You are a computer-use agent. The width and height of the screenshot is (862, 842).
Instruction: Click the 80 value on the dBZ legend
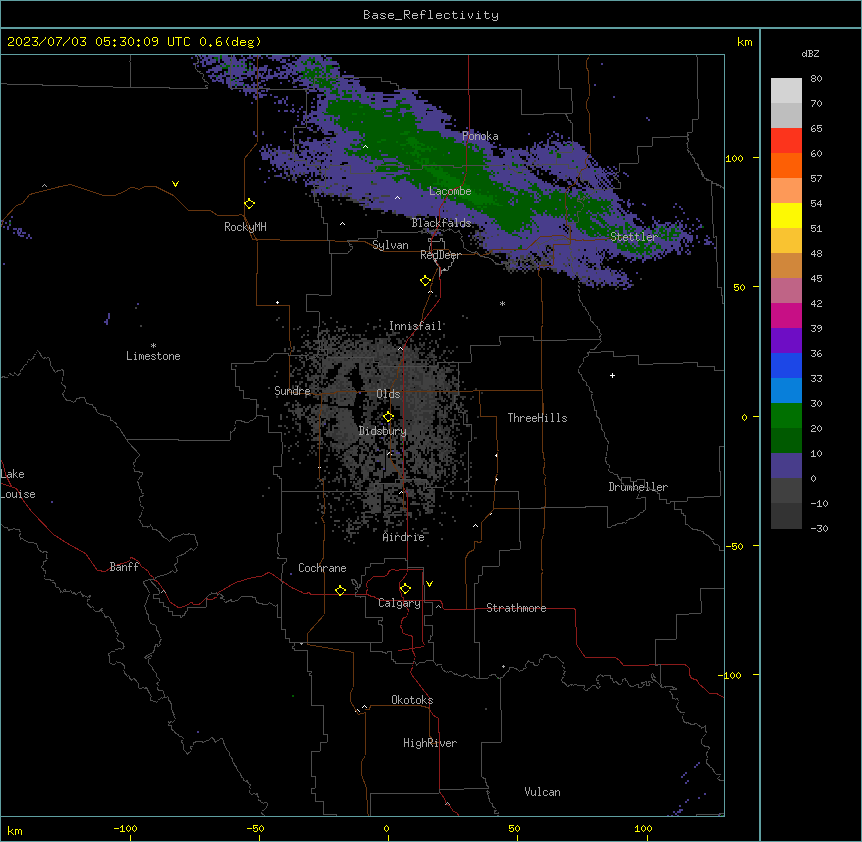point(816,79)
